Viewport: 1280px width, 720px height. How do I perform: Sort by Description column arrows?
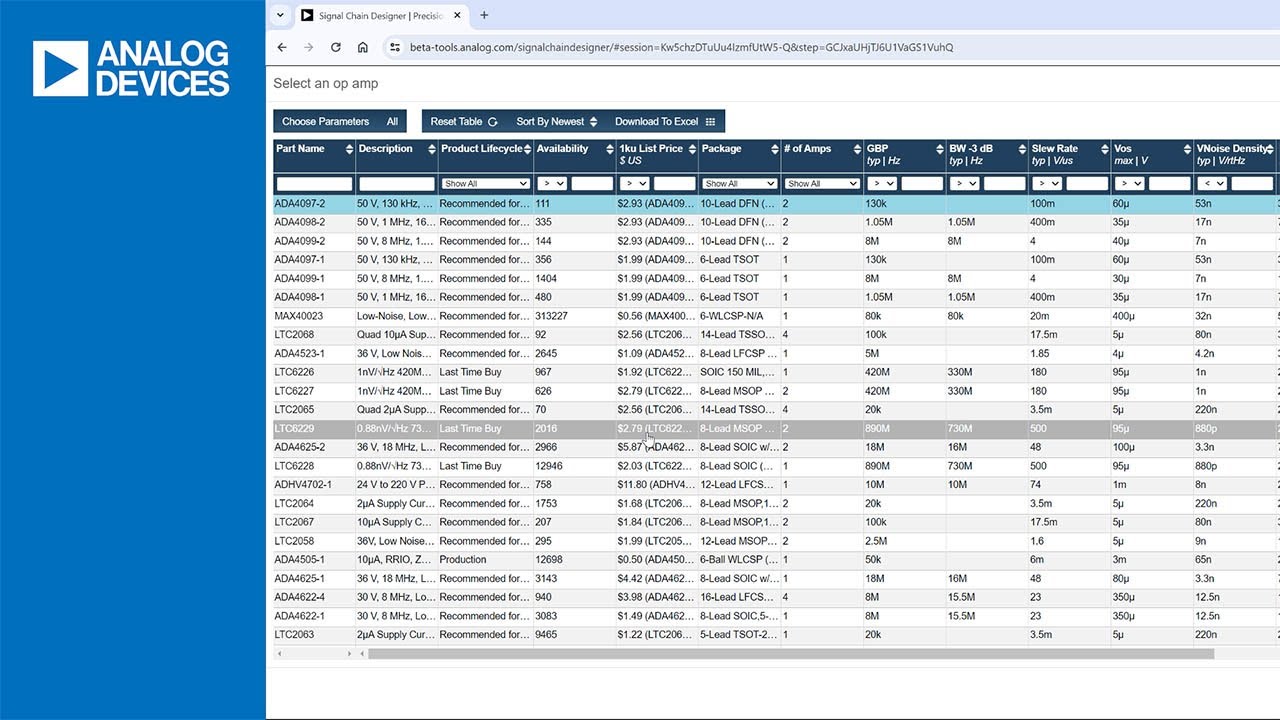coord(432,149)
